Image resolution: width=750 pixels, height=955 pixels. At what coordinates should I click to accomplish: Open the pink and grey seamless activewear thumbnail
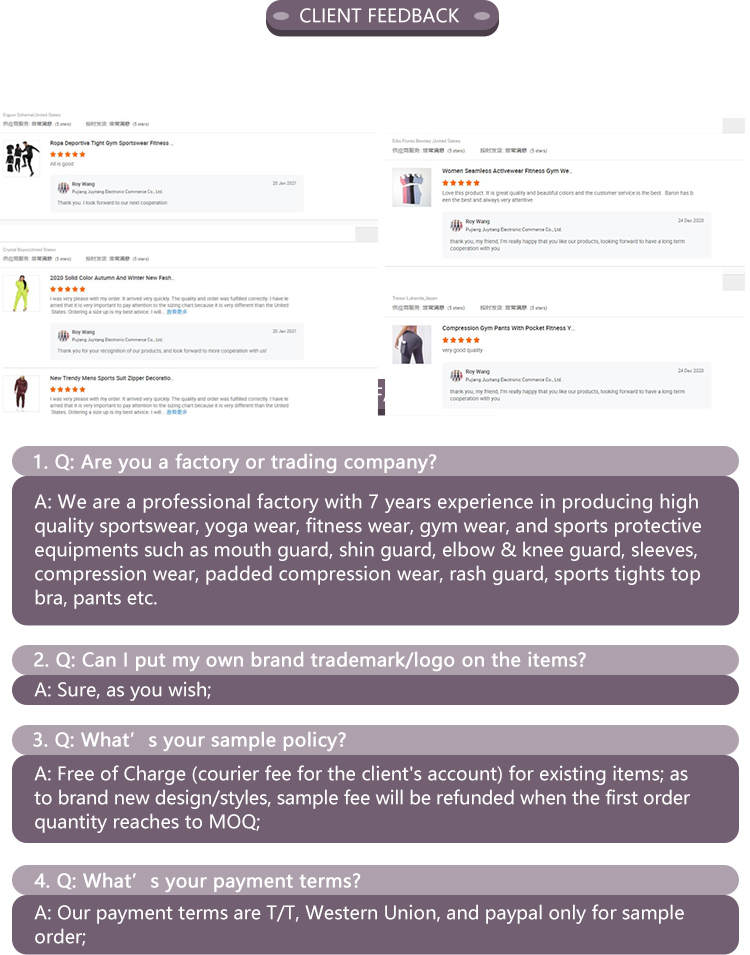click(x=412, y=187)
